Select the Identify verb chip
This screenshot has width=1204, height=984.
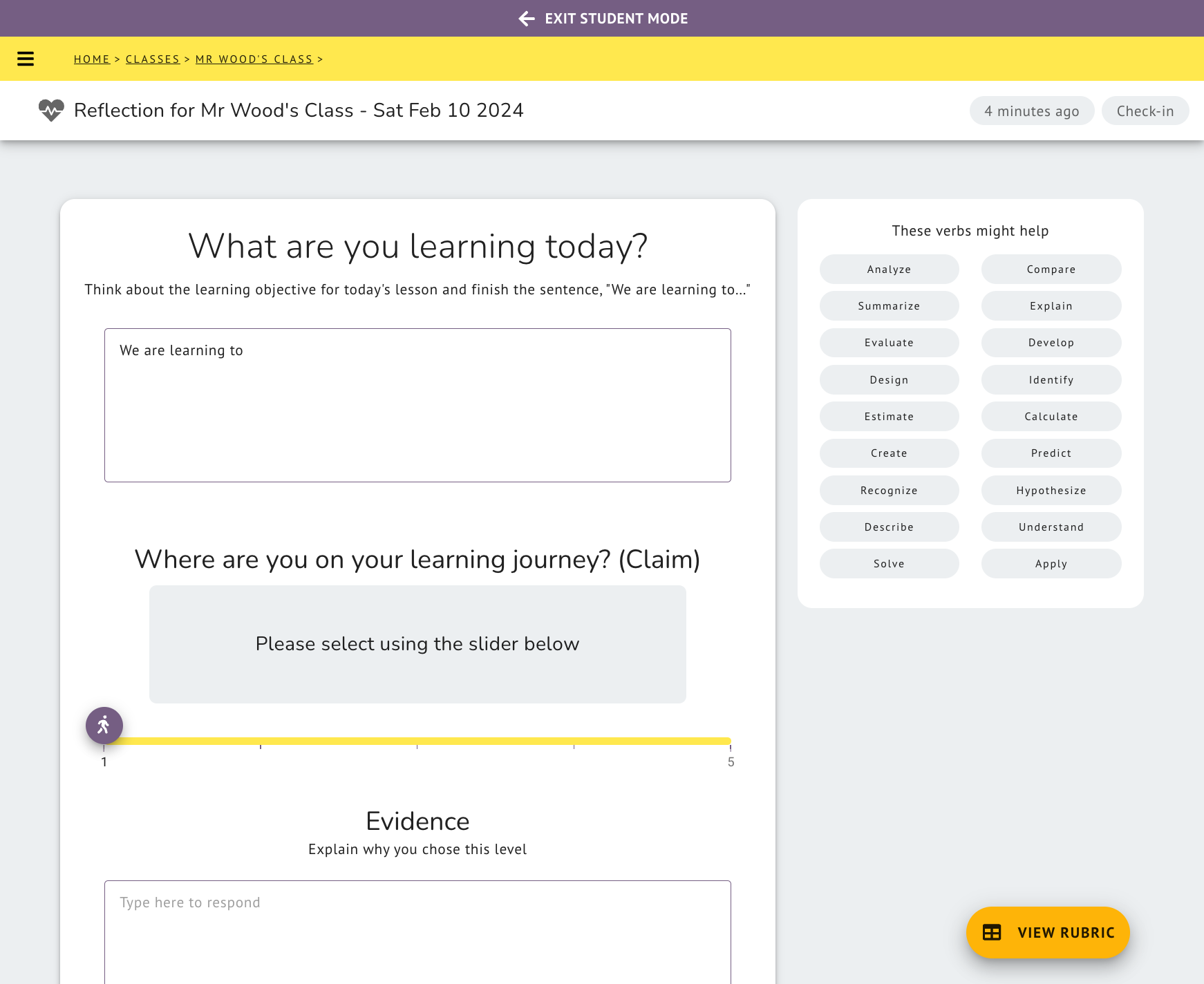pyautogui.click(x=1051, y=380)
